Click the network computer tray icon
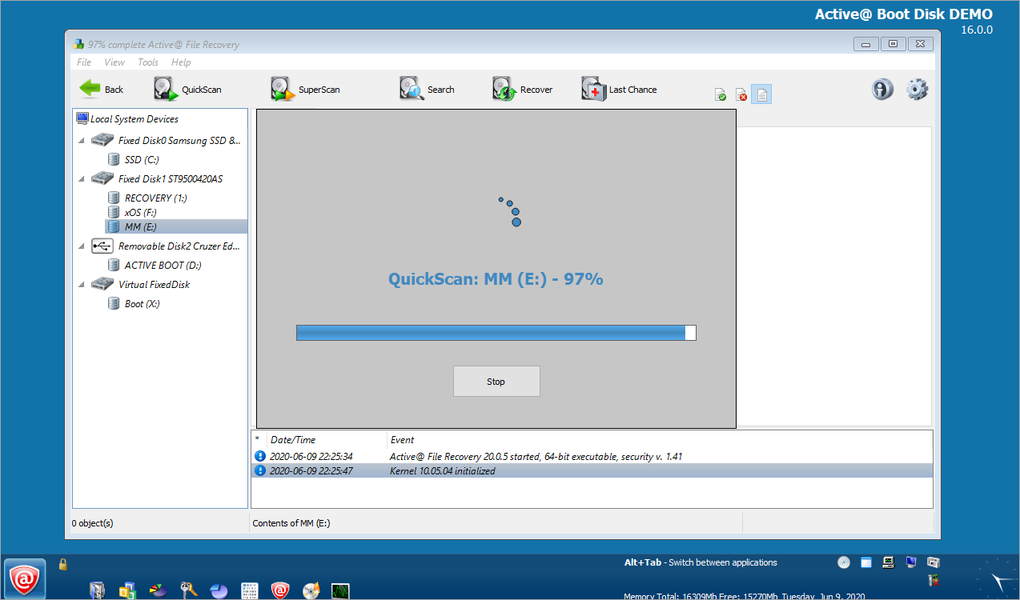The width and height of the screenshot is (1020, 600). point(888,562)
